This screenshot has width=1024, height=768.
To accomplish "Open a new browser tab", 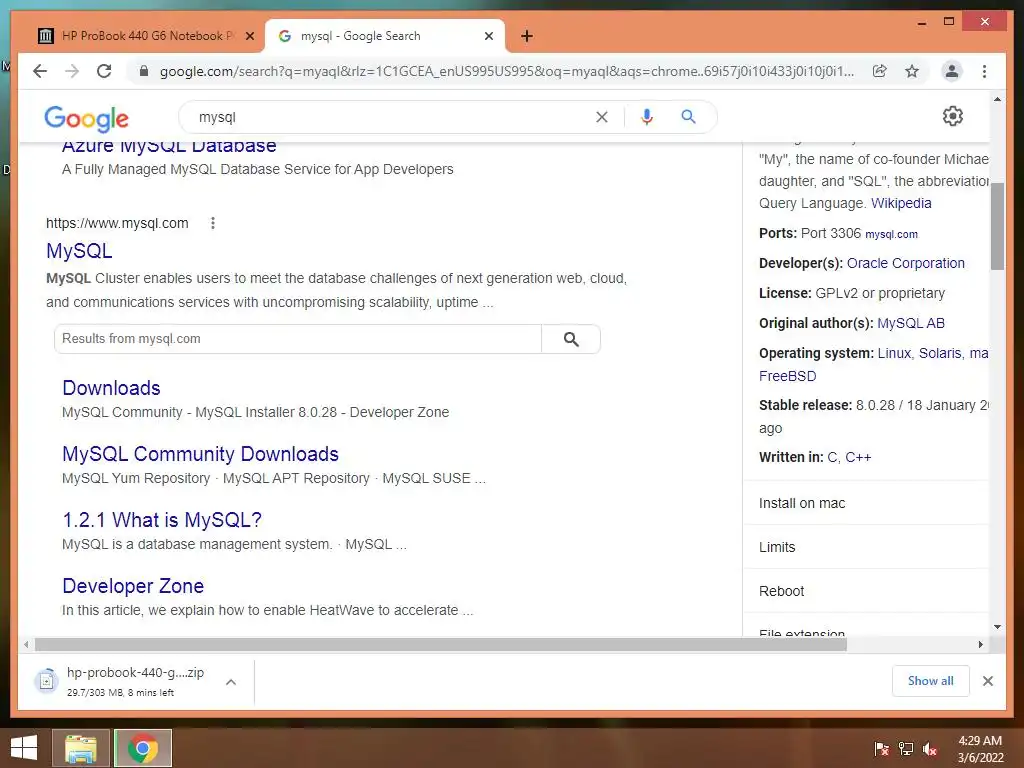I will [x=527, y=36].
